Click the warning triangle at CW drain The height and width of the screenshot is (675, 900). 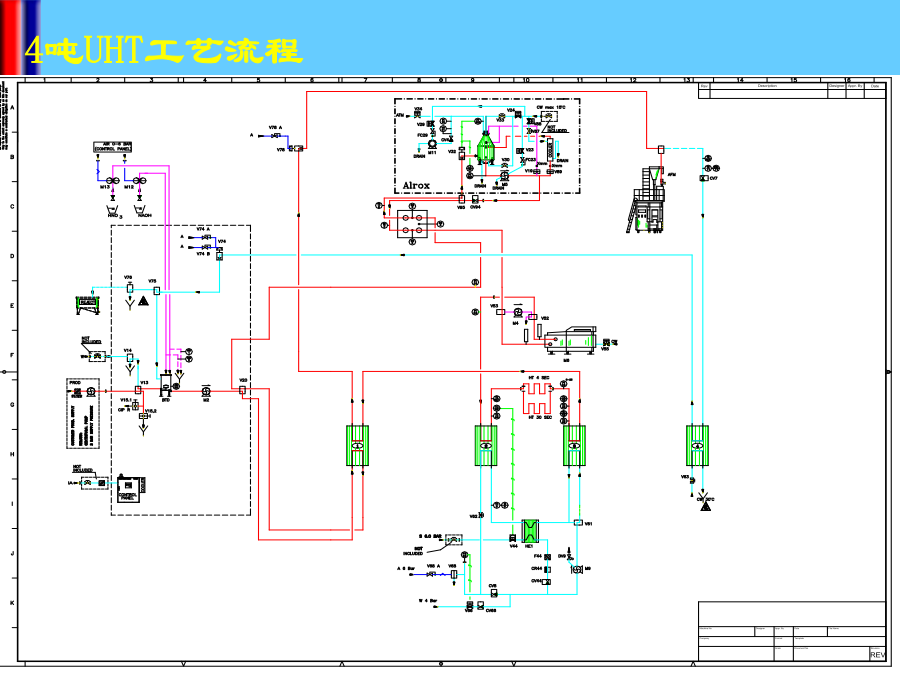tap(706, 506)
